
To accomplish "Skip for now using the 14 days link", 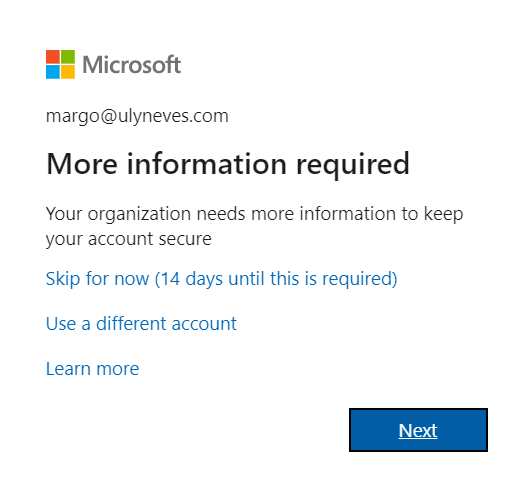I will click(x=221, y=279).
